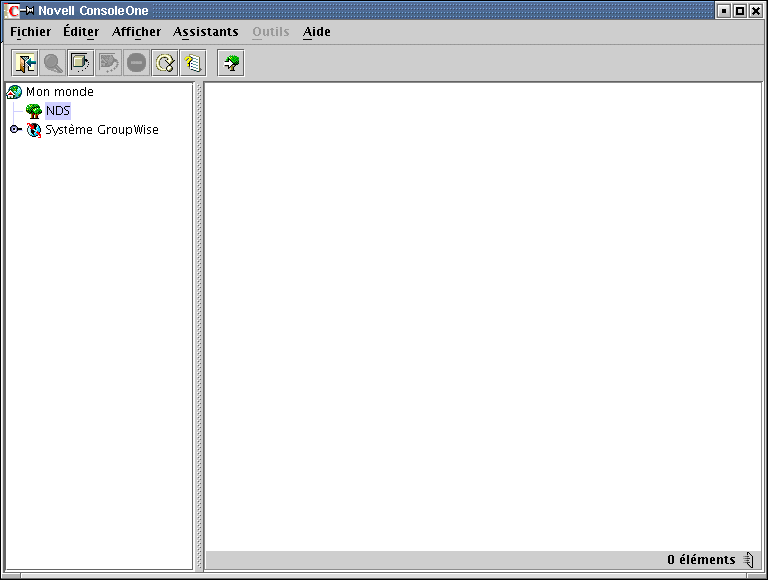
Task: Select the Système GroupWise label
Action: 102,130
